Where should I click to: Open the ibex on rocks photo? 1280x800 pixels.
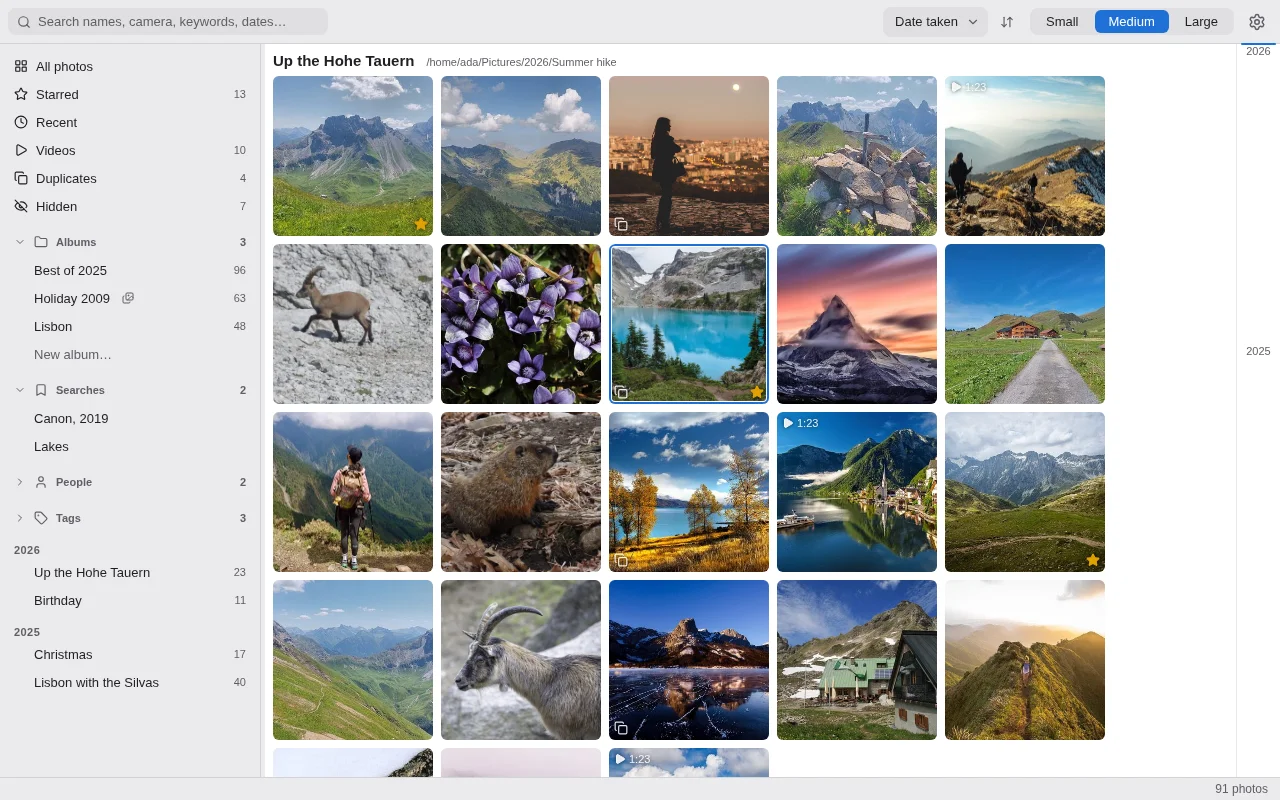[x=353, y=324]
